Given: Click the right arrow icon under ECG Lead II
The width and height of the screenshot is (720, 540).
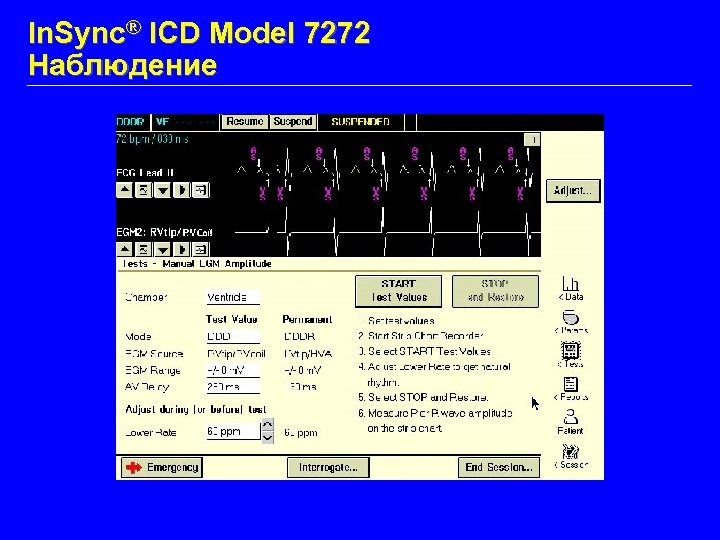Looking at the screenshot, I should [182, 190].
